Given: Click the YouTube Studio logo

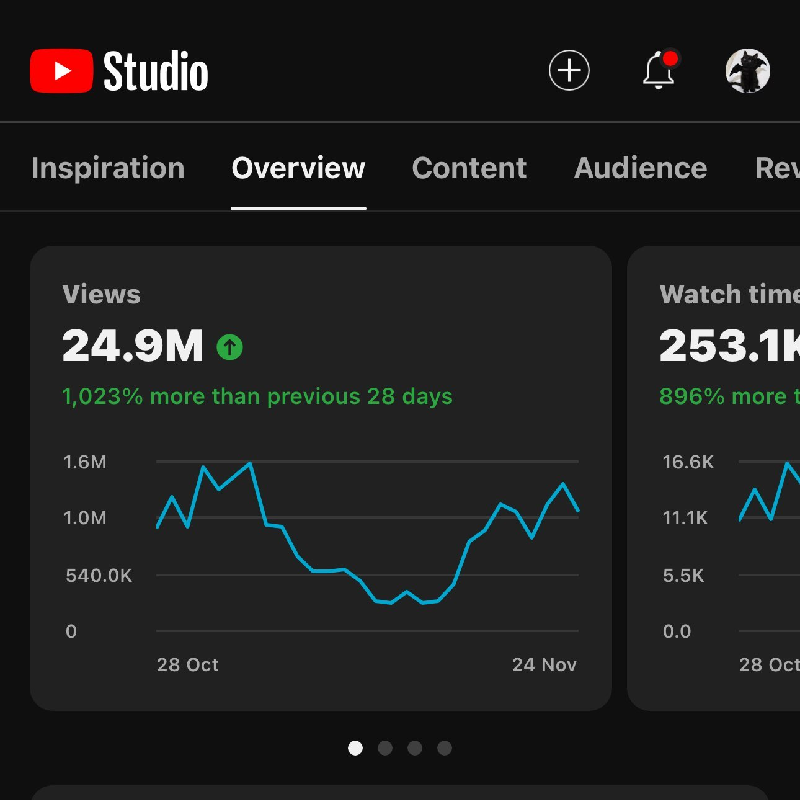Looking at the screenshot, I should pyautogui.click(x=119, y=71).
